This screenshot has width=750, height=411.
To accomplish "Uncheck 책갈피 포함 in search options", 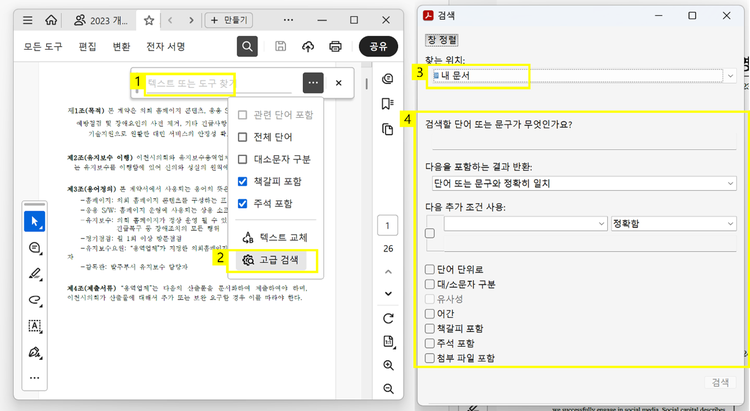I will click(243, 181).
